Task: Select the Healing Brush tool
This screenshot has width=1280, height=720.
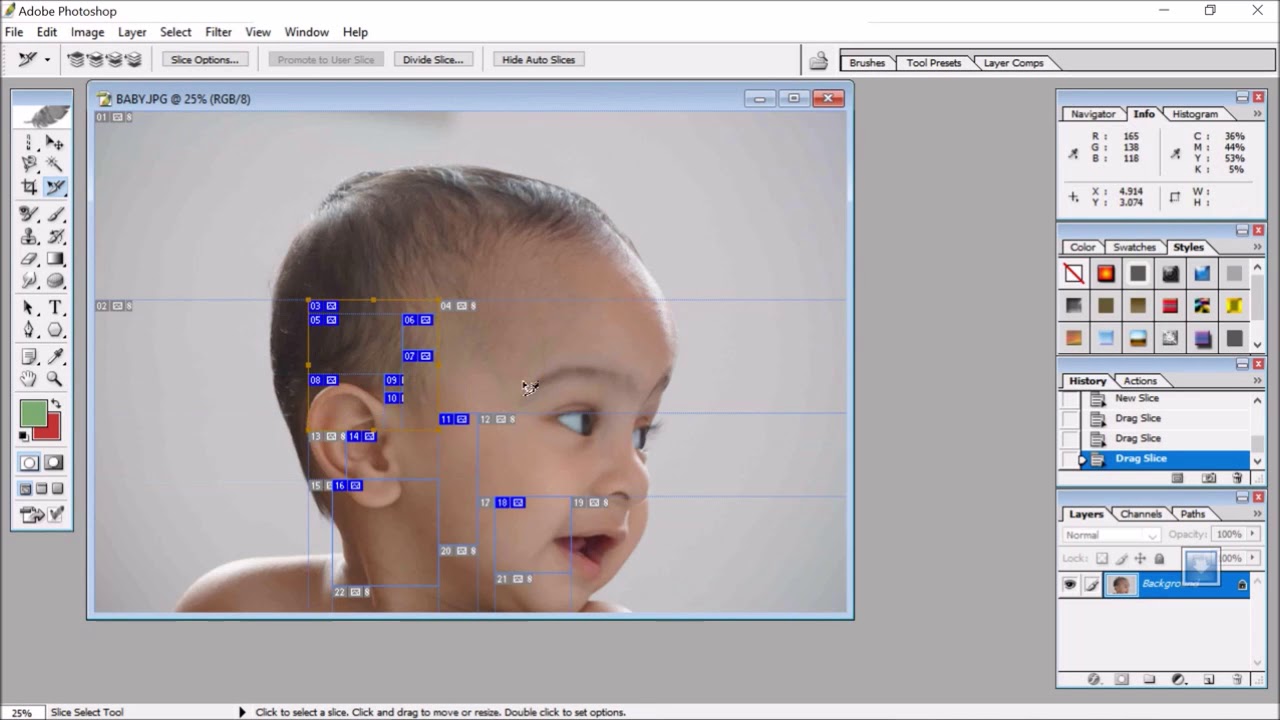Action: [x=29, y=215]
